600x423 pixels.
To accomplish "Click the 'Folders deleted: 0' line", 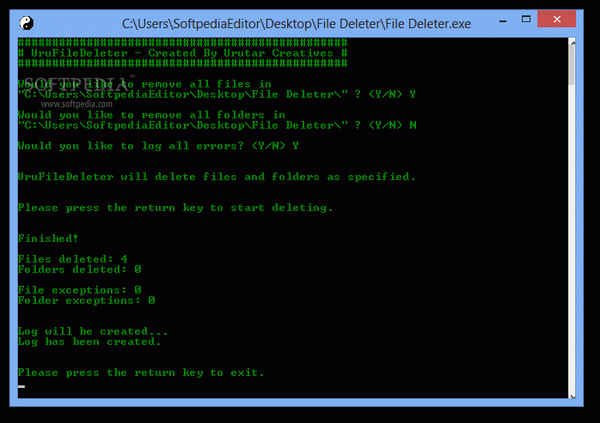I will point(80,269).
